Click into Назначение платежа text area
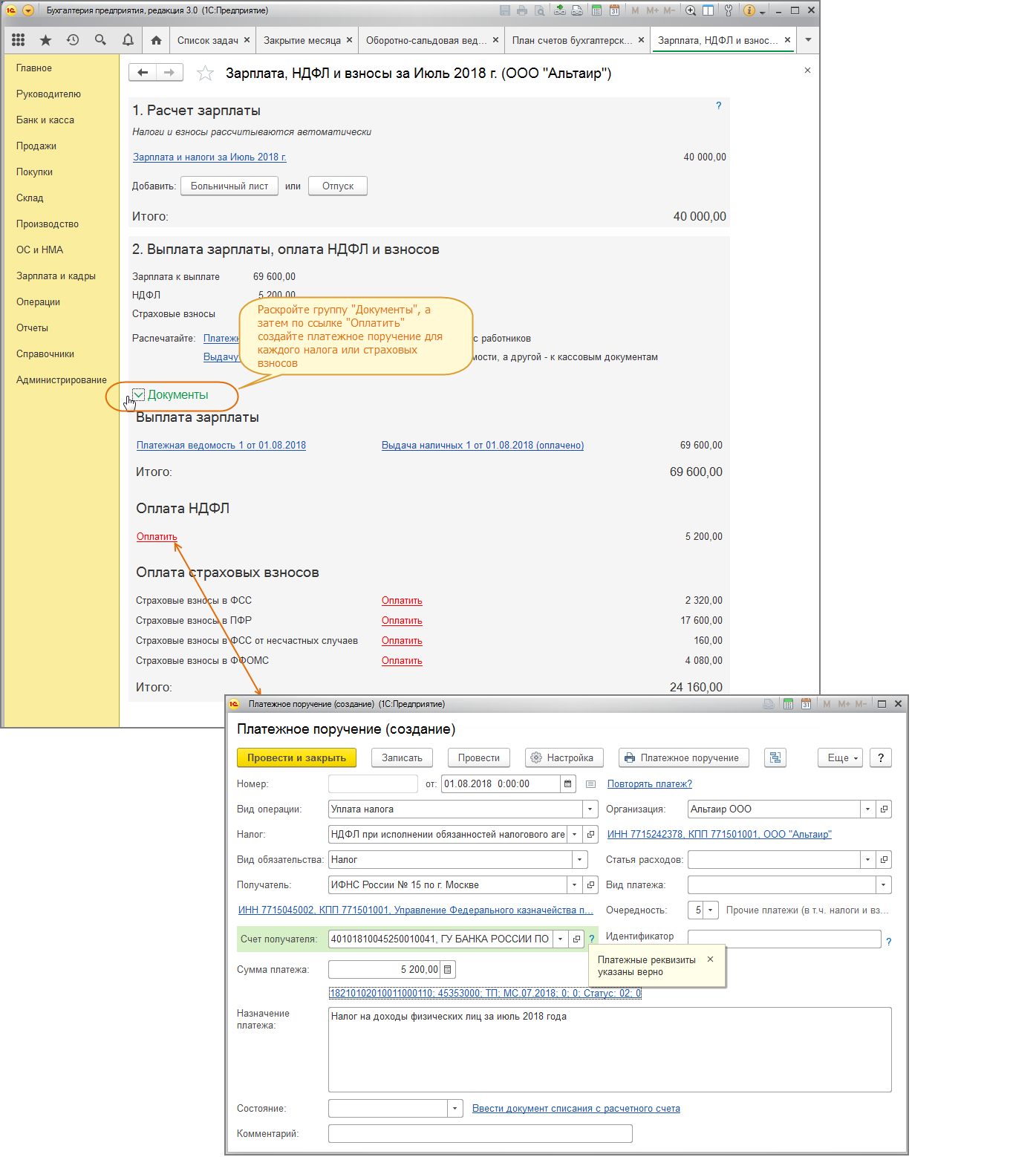Image resolution: width=1036 pixels, height=1157 pixels. point(610,1049)
